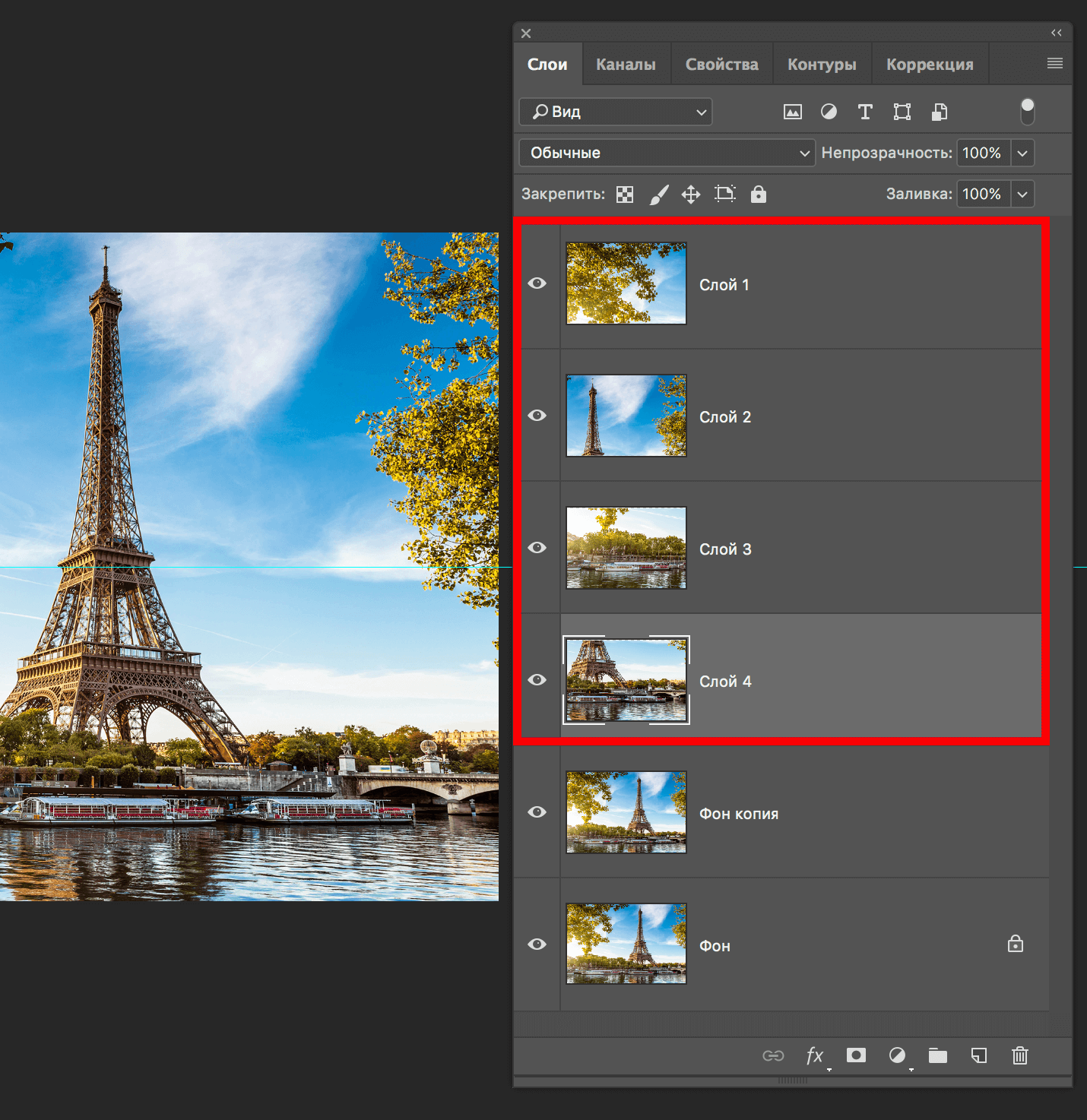
Task: Create a new layer group folder
Action: coord(937,1055)
